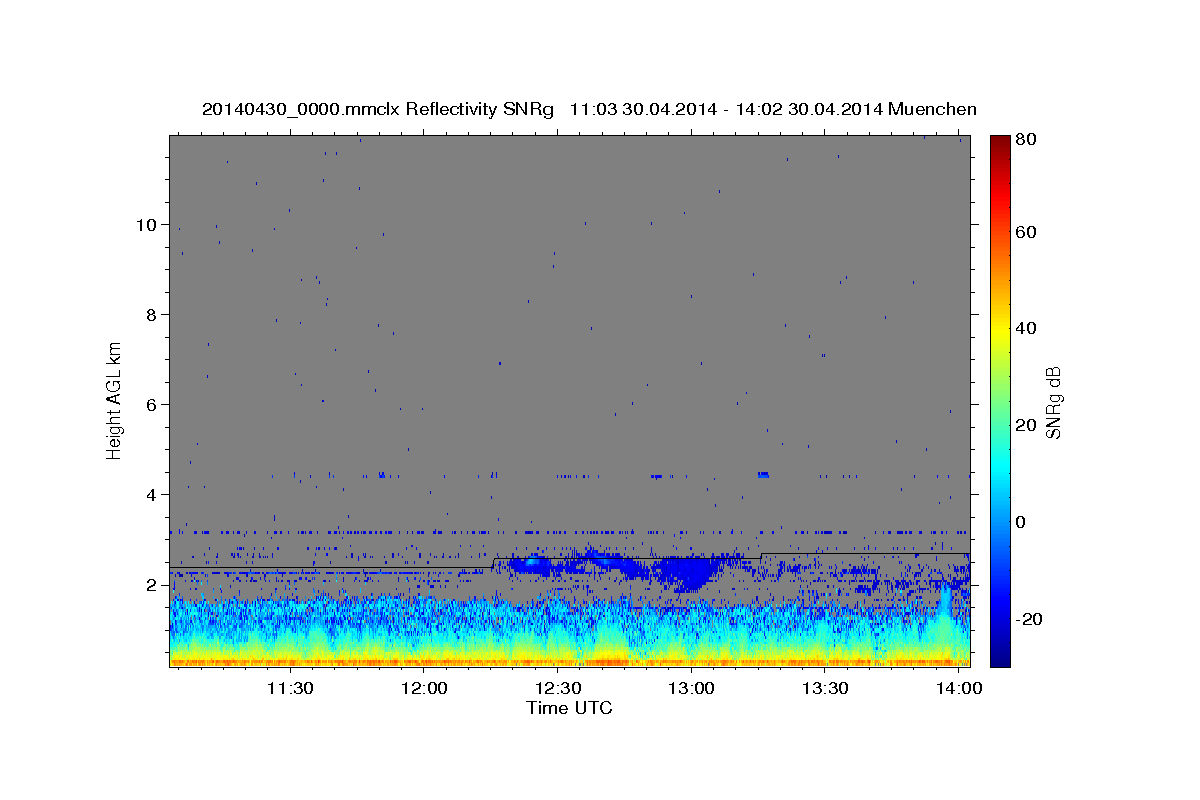This screenshot has height=800, width=1200.
Task: Click the 14:00 time tick label
Action: click(x=958, y=689)
